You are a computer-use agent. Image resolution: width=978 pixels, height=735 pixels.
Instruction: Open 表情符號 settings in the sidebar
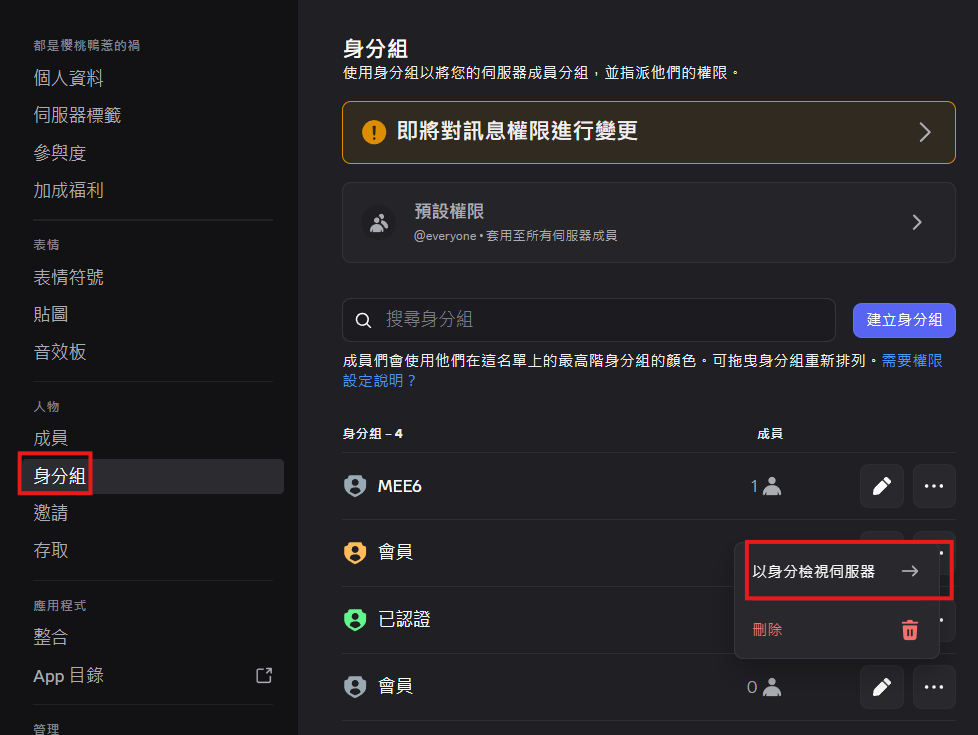(x=69, y=278)
